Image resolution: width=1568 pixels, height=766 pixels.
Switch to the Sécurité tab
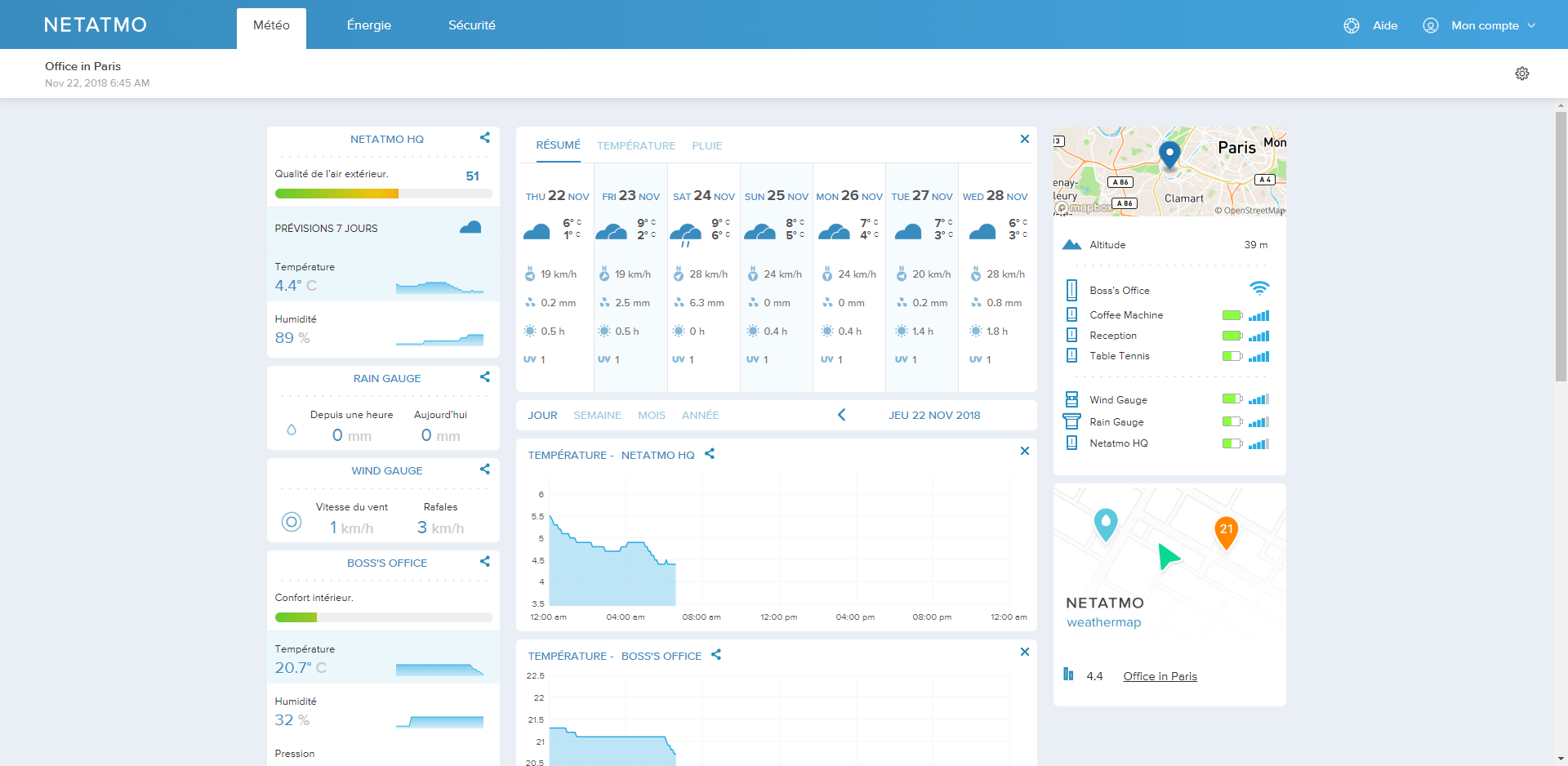tap(472, 25)
